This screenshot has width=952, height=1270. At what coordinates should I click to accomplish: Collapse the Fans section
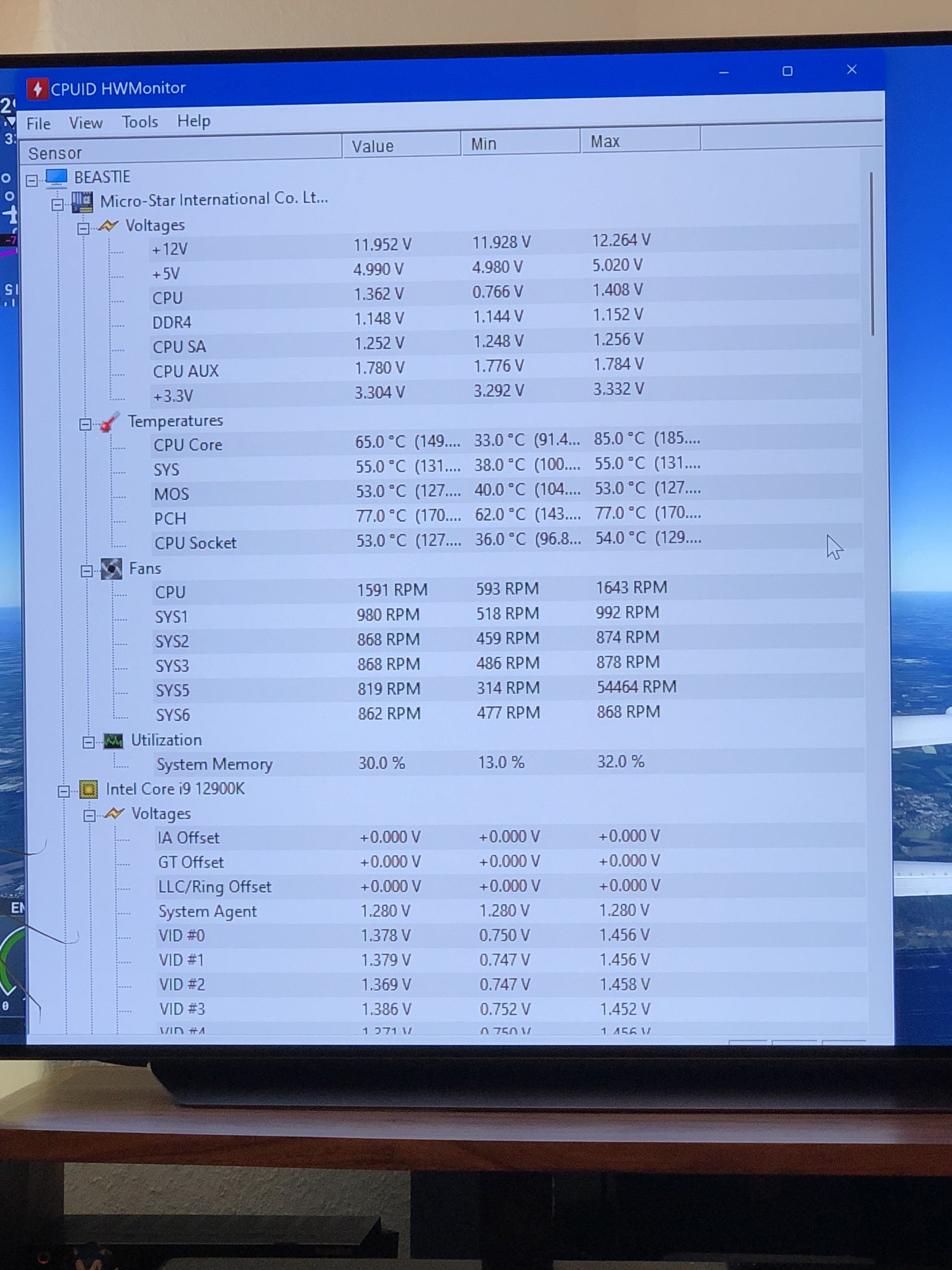pos(87,571)
